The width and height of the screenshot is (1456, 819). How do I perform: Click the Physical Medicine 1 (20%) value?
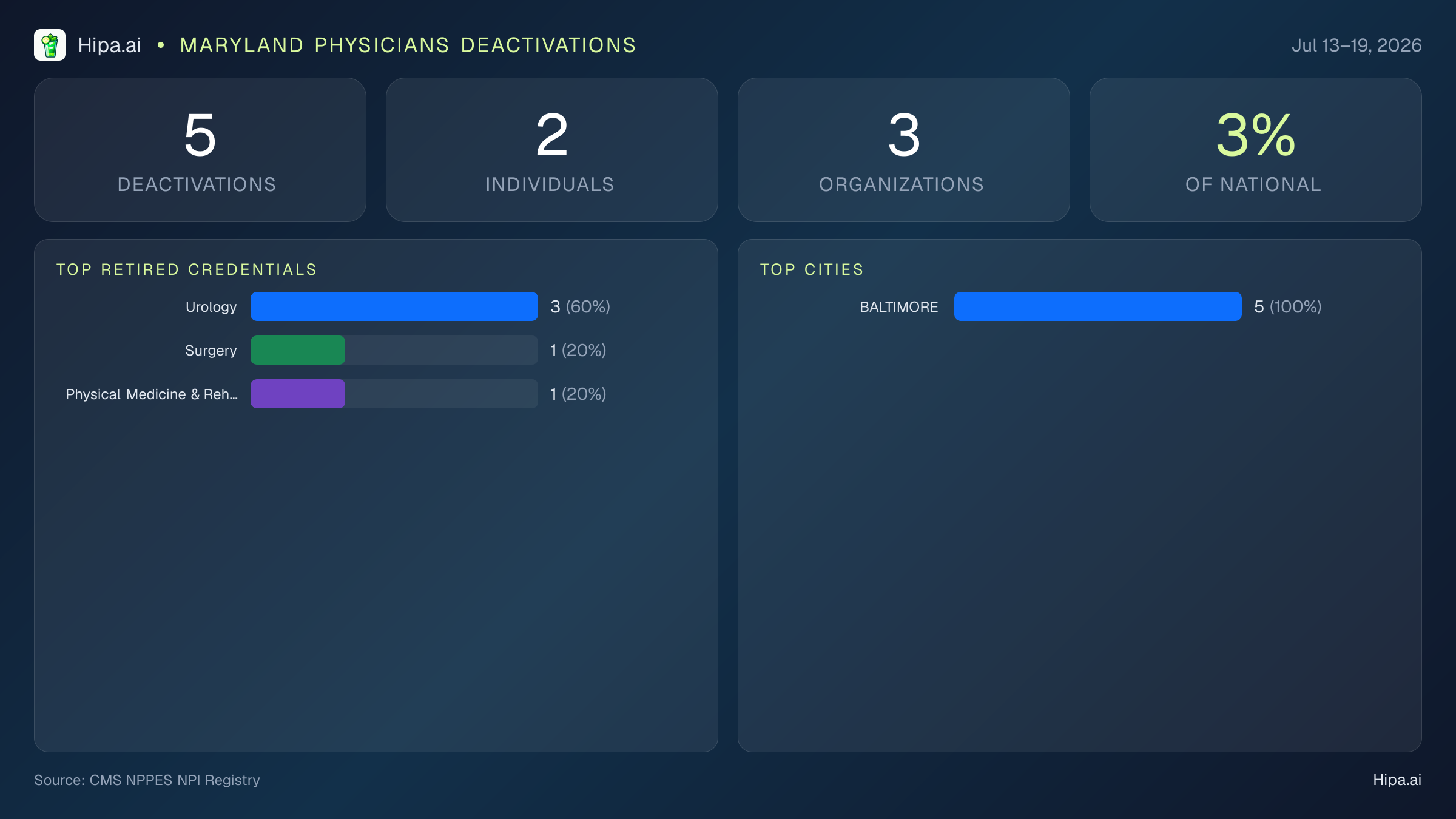tap(578, 394)
